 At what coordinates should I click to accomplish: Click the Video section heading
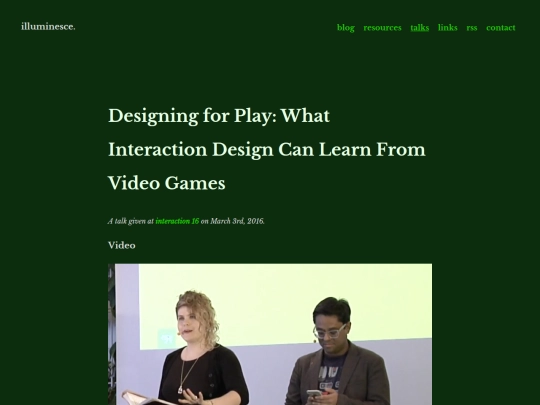coord(122,245)
